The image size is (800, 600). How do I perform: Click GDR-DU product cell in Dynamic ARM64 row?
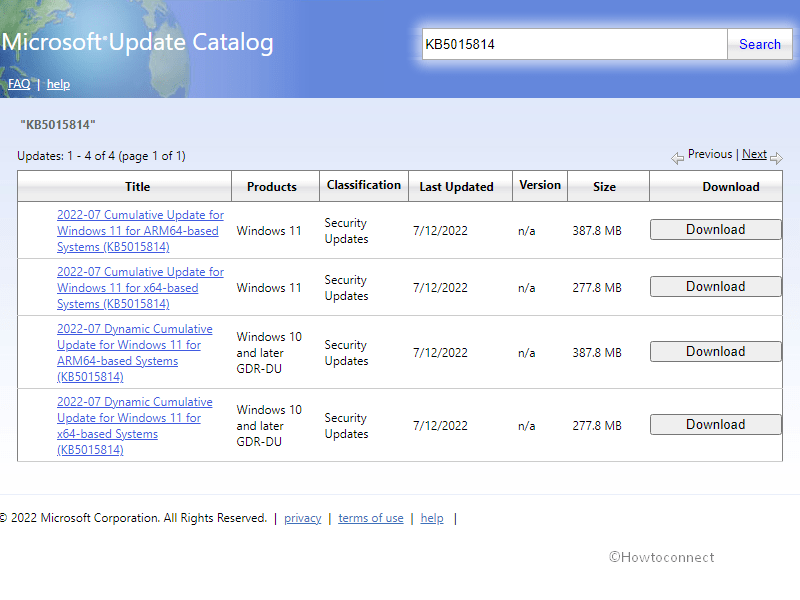(269, 353)
